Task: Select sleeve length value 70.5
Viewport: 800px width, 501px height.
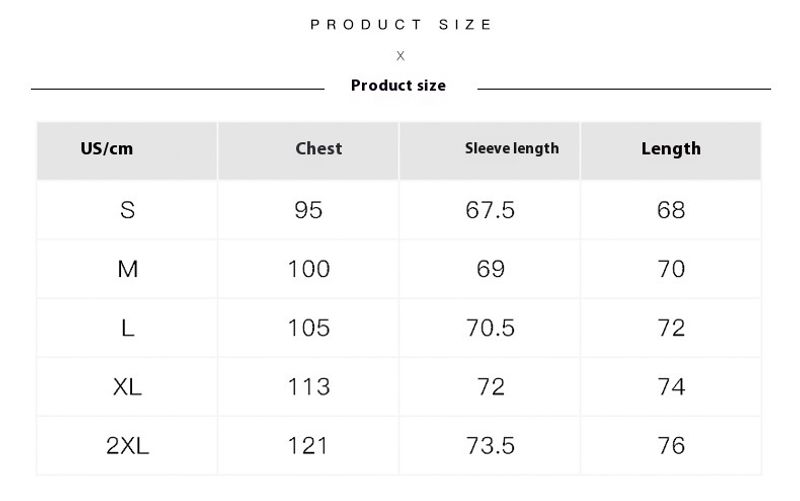Action: (x=491, y=328)
